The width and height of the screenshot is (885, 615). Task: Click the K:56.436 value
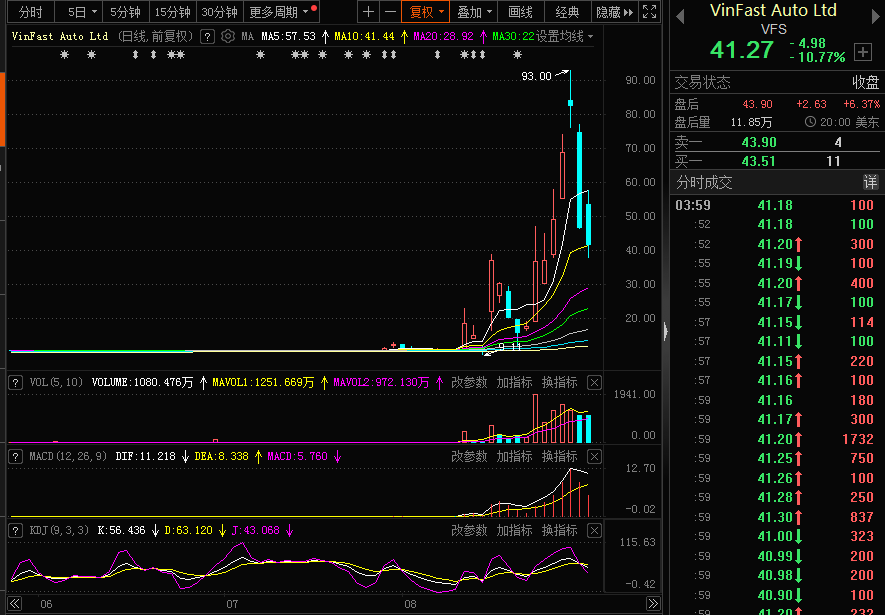(x=121, y=530)
